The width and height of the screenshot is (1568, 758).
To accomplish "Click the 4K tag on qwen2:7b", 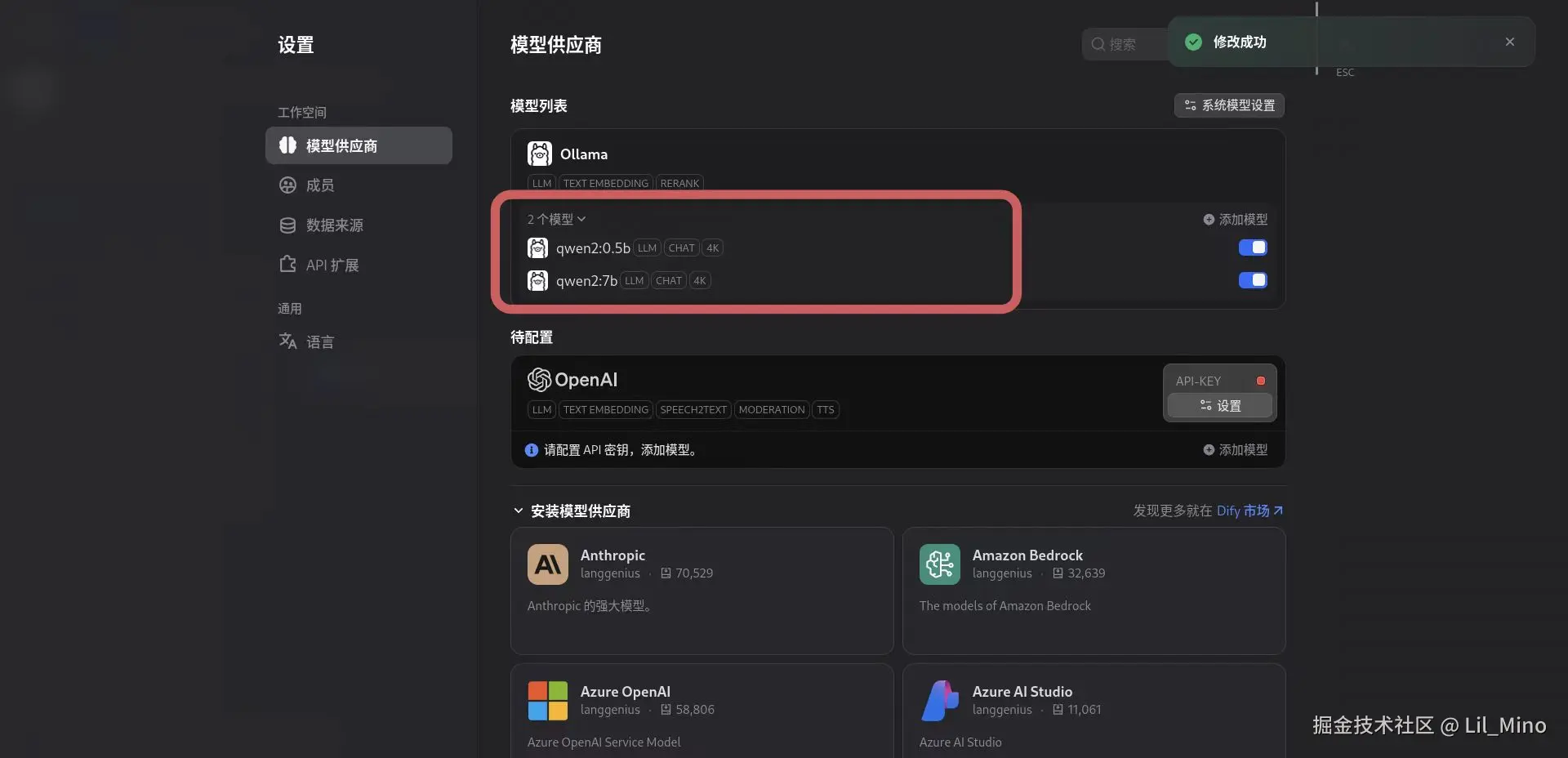I will point(700,281).
